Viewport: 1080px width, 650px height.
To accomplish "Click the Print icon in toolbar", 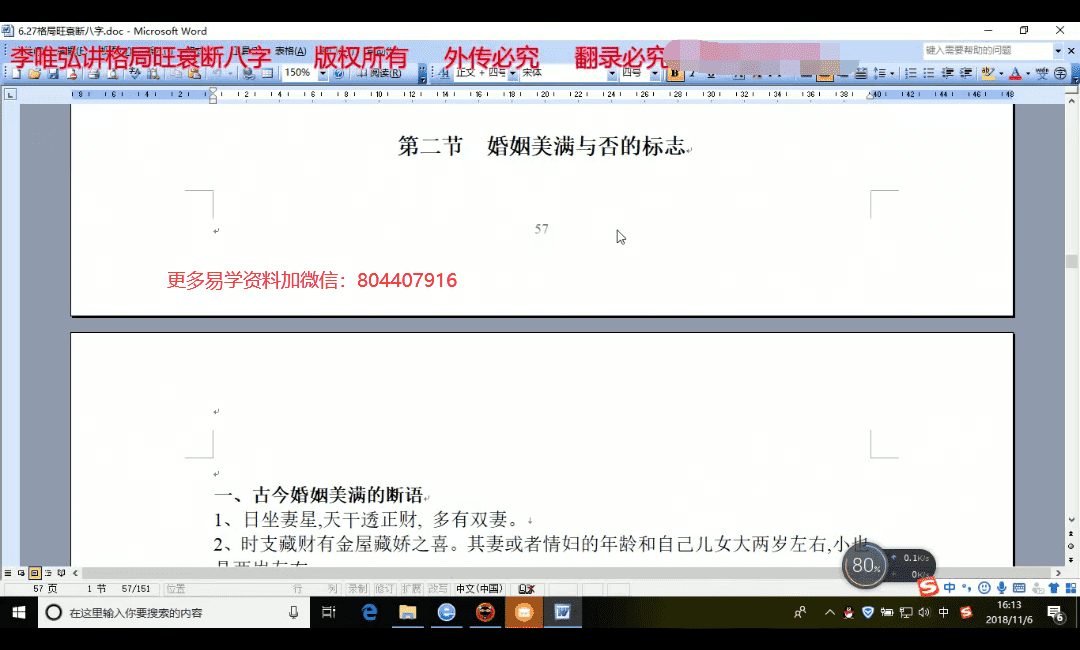I will [x=93, y=73].
